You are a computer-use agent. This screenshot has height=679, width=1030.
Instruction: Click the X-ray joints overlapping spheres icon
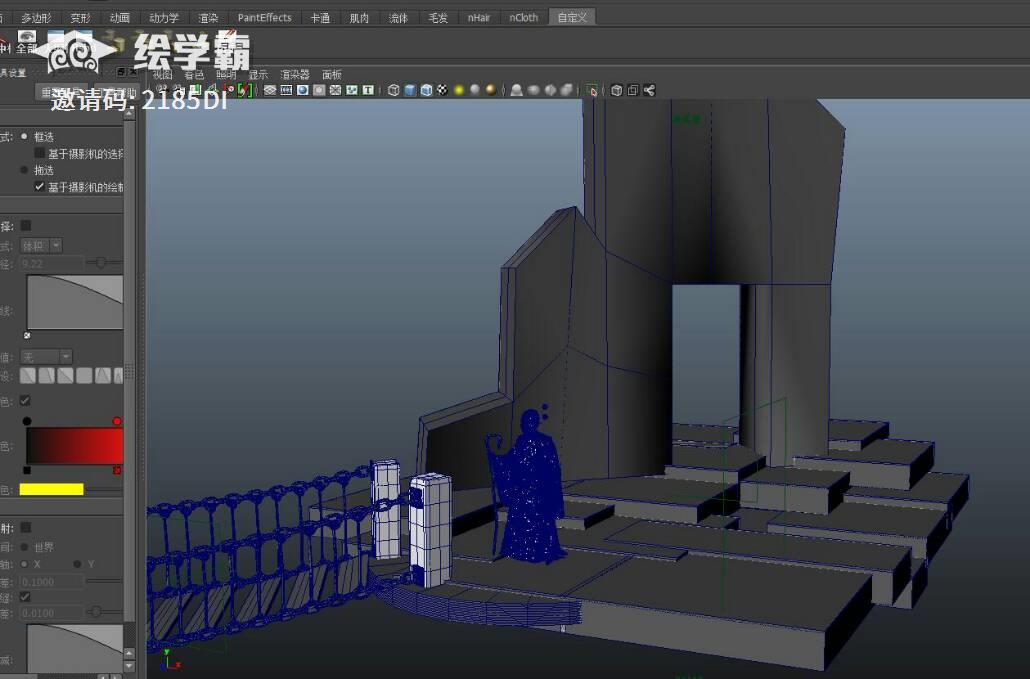coord(566,91)
